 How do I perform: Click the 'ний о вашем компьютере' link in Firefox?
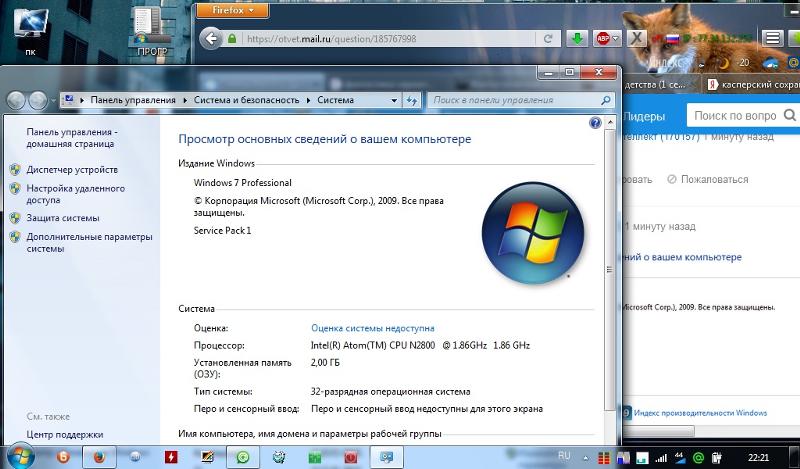coord(682,257)
